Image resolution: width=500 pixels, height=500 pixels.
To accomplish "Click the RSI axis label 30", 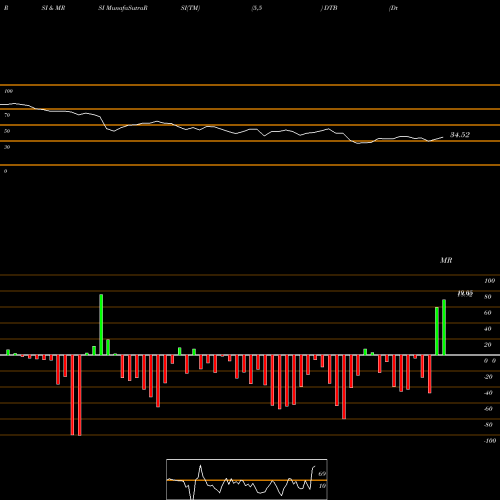I will coord(7,147).
